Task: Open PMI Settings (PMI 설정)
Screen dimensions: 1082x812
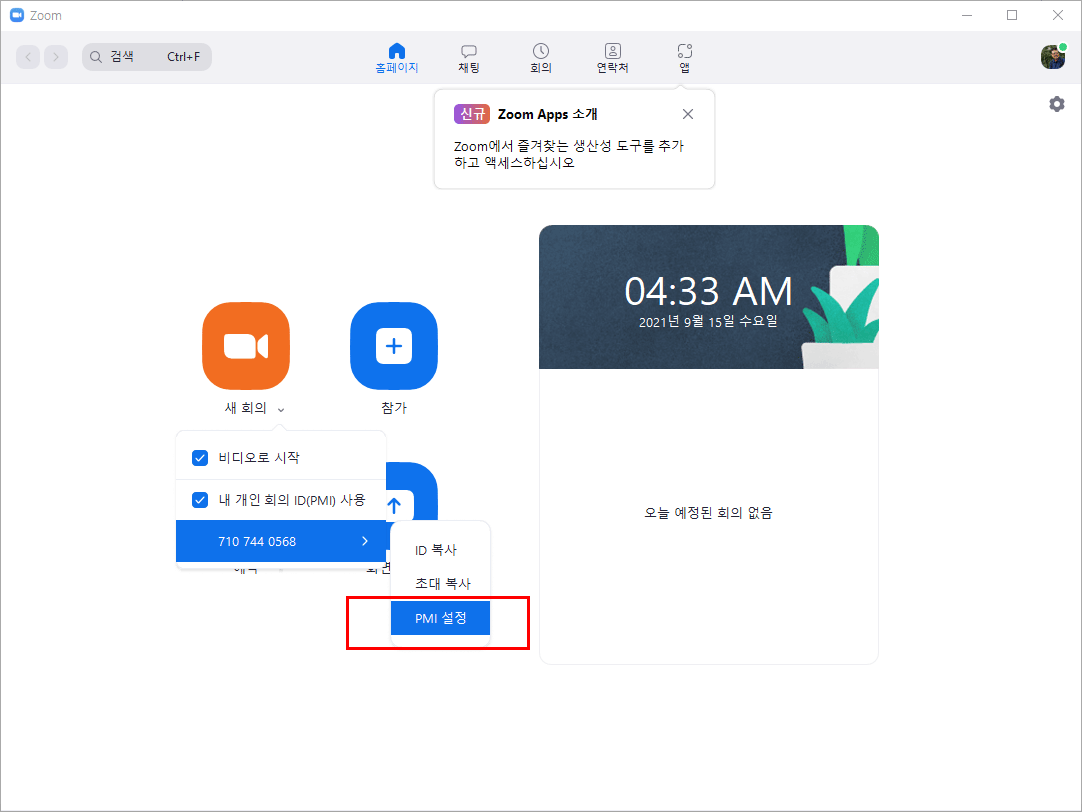Action: (x=440, y=618)
